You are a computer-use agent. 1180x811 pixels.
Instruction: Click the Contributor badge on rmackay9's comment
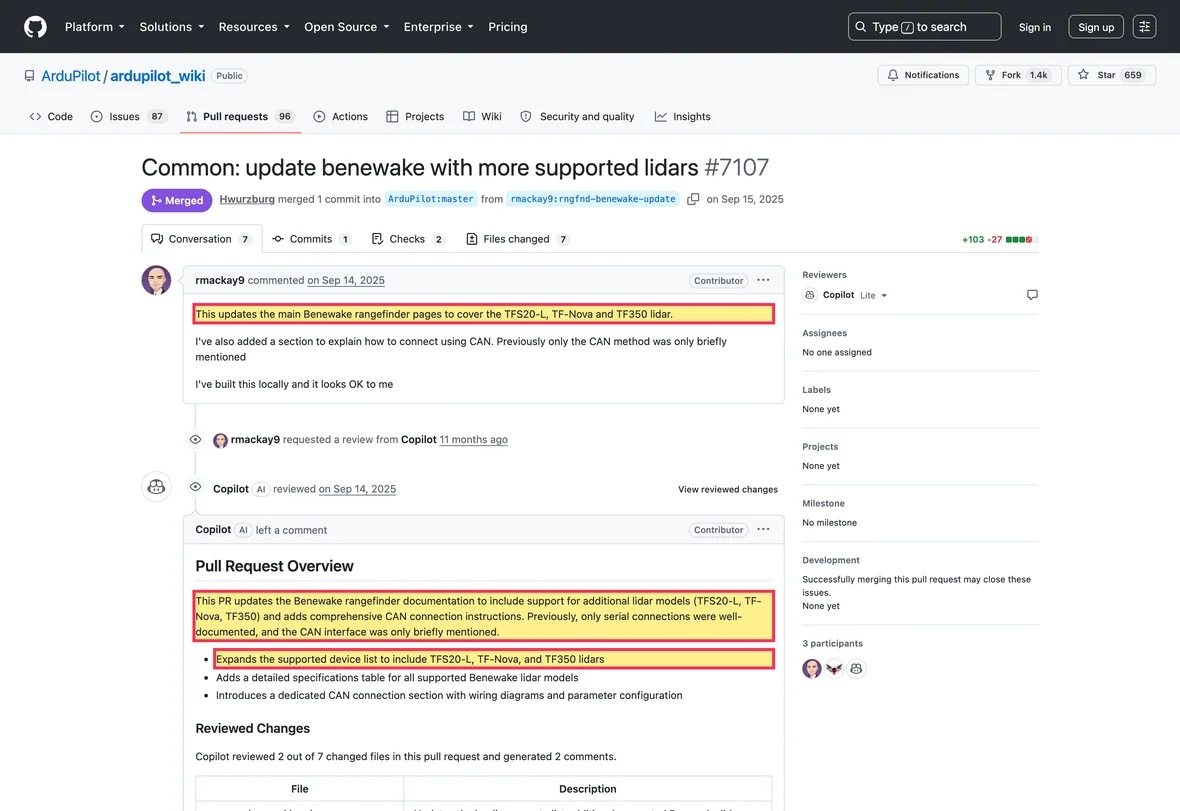point(718,281)
